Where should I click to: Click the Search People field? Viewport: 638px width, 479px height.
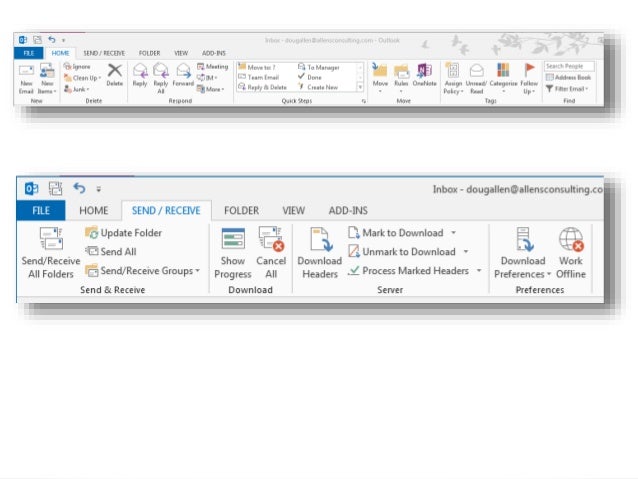(569, 66)
